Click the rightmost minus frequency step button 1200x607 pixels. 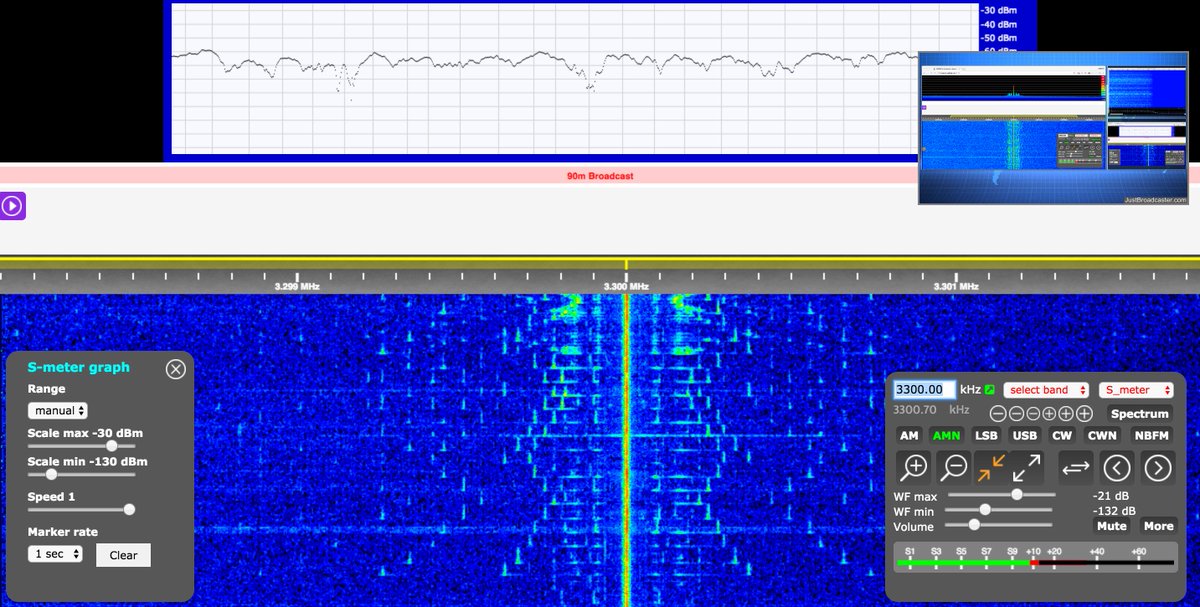coord(1032,413)
